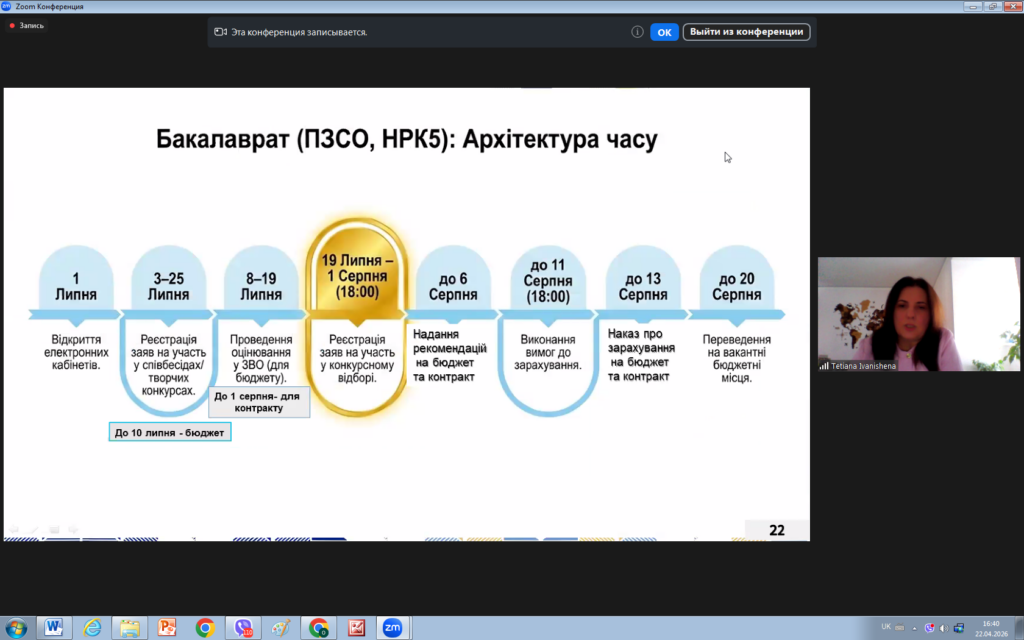Switch to PowerPoint in the taskbar

pos(167,627)
